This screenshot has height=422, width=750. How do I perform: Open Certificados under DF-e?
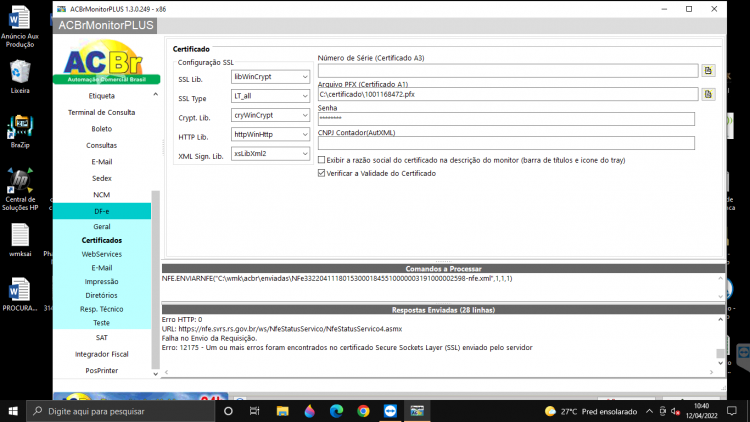101,240
